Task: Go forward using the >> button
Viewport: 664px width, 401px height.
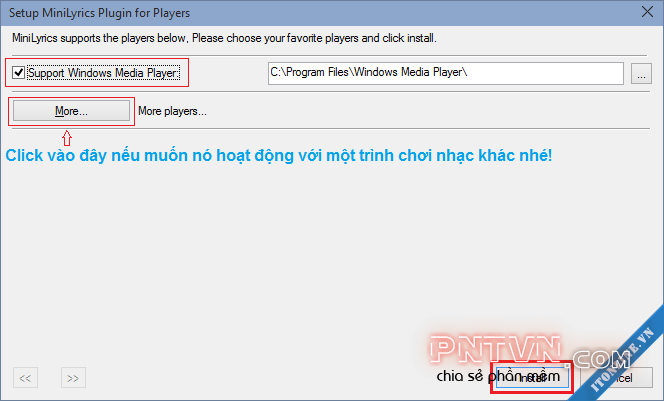Action: tap(73, 378)
